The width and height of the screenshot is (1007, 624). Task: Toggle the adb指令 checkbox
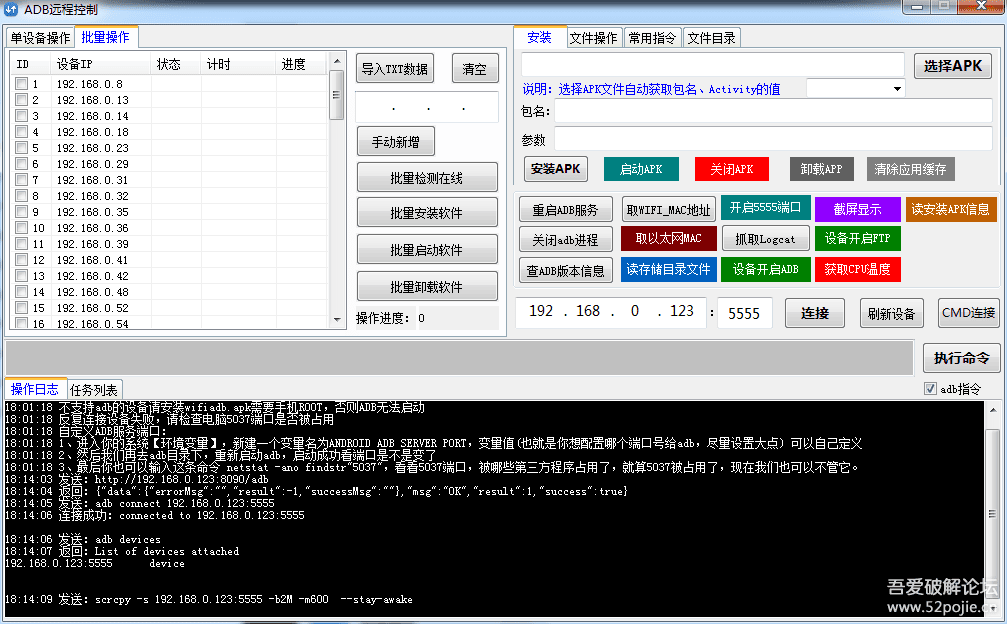pos(930,389)
